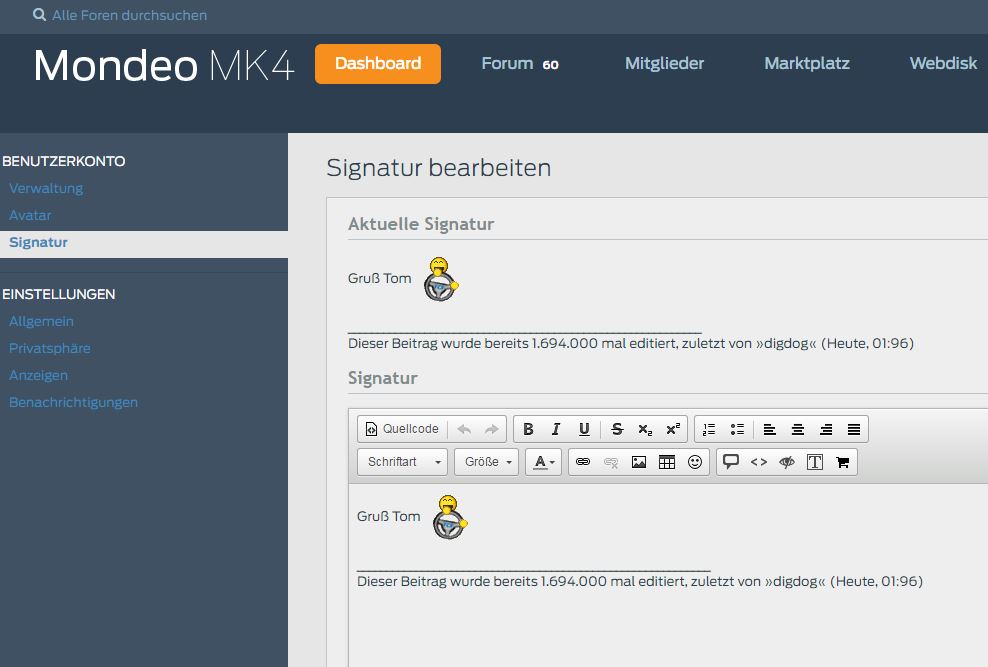This screenshot has width=988, height=667.
Task: Open Avatar settings in sidebar
Action: [x=30, y=215]
